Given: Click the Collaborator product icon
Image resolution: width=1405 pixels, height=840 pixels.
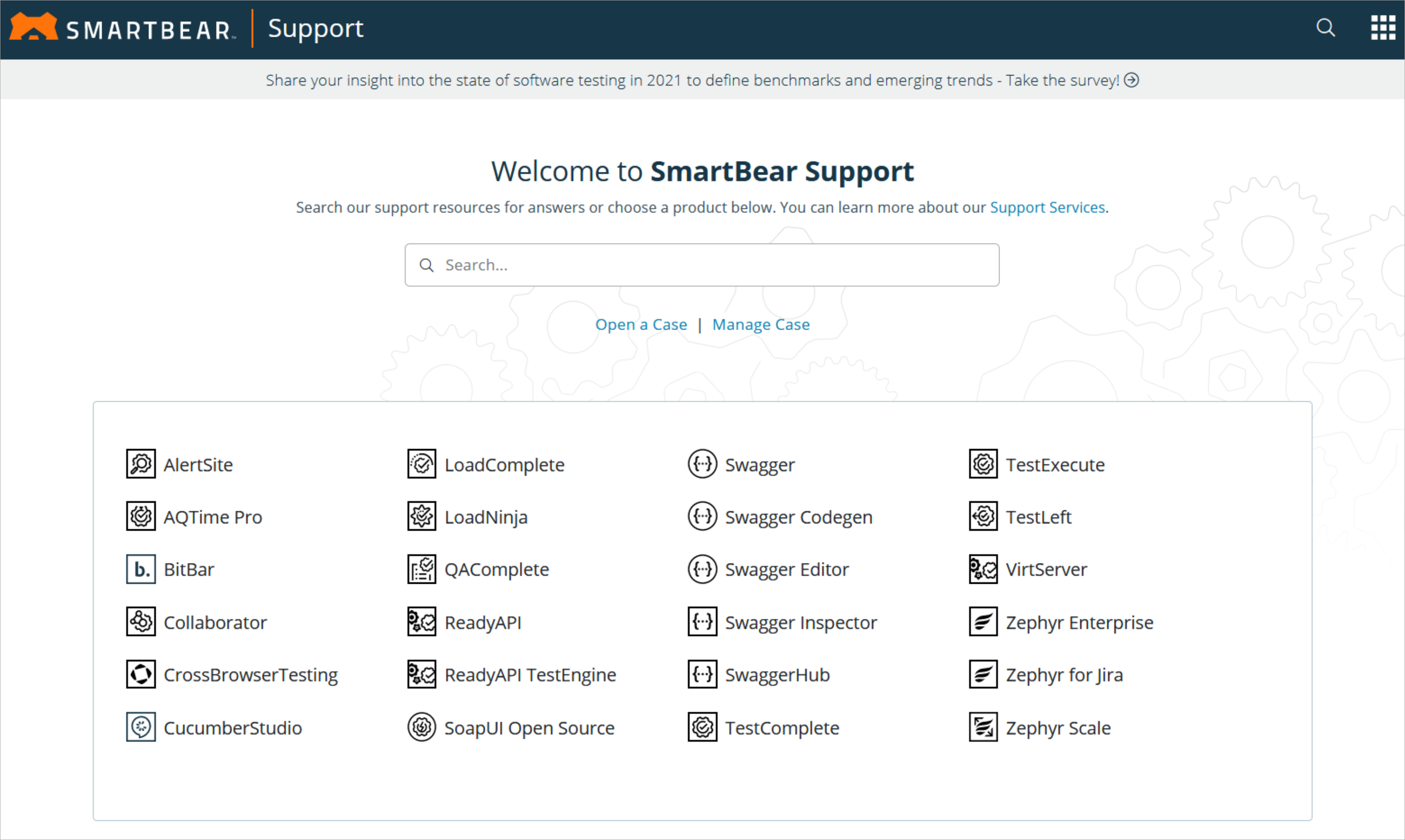Looking at the screenshot, I should tap(141, 621).
